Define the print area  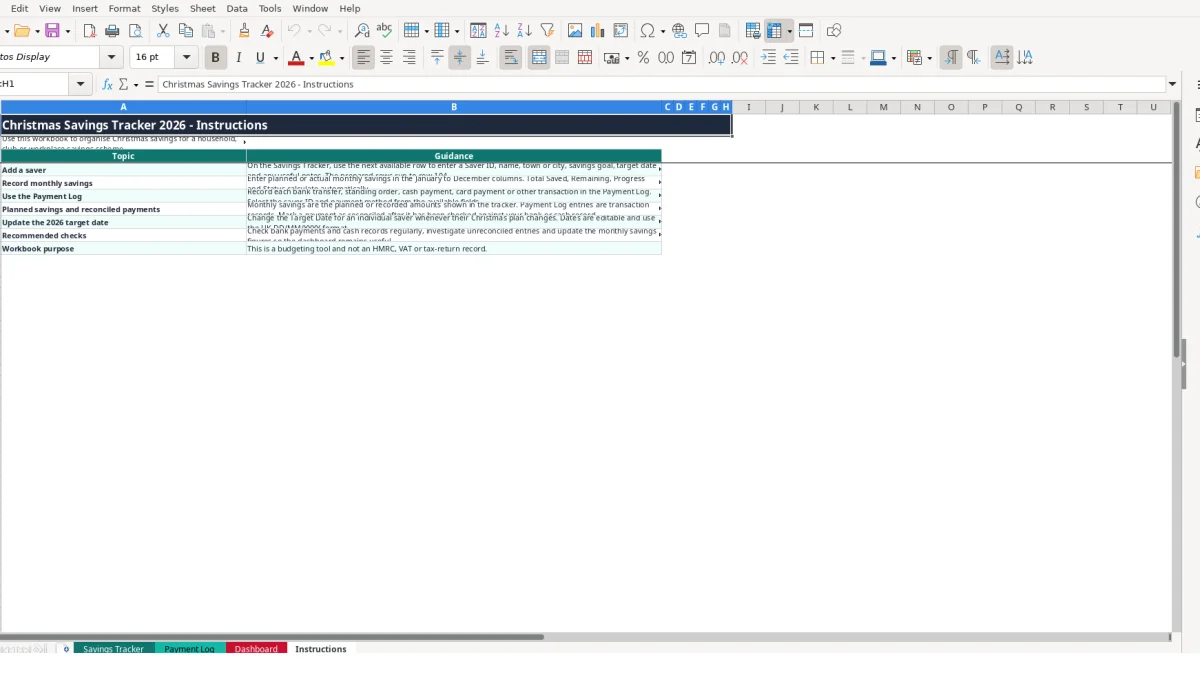click(753, 31)
